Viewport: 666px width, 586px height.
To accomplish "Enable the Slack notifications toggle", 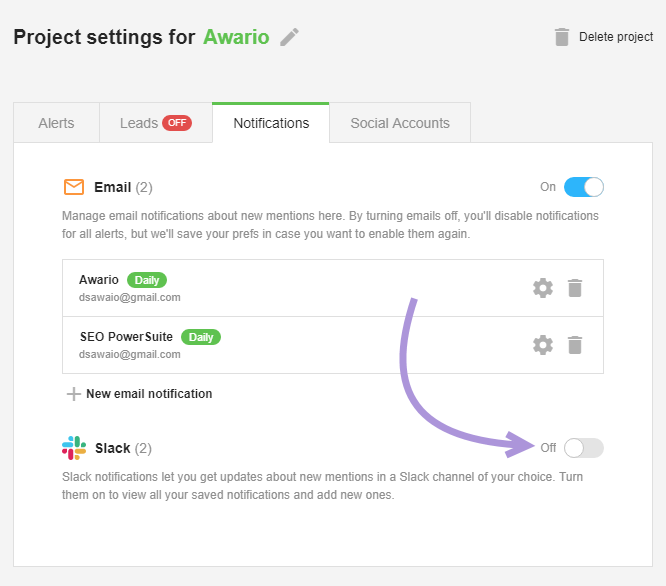I will coord(584,448).
